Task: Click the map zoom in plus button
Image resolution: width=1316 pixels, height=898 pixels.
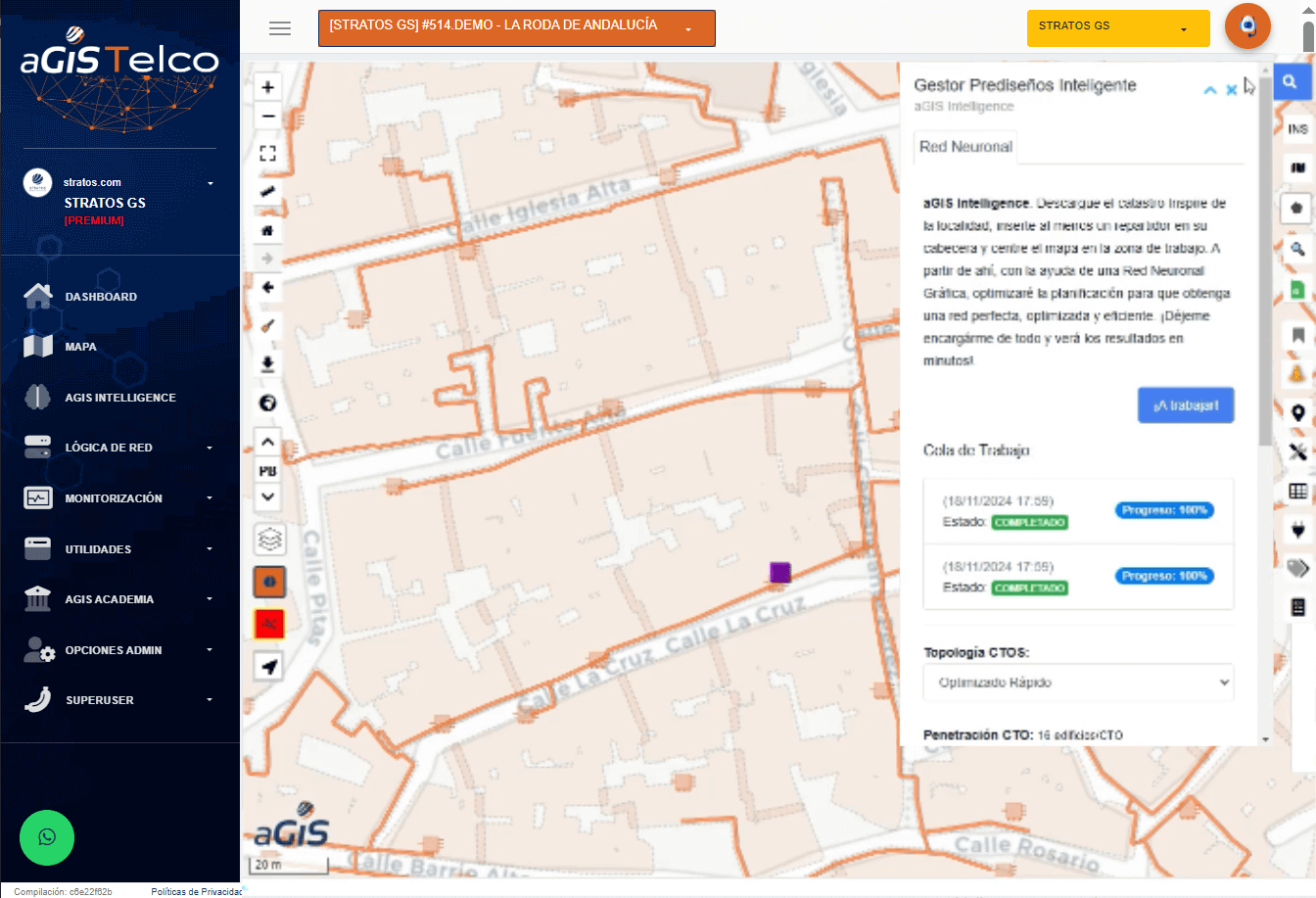Action: [268, 87]
